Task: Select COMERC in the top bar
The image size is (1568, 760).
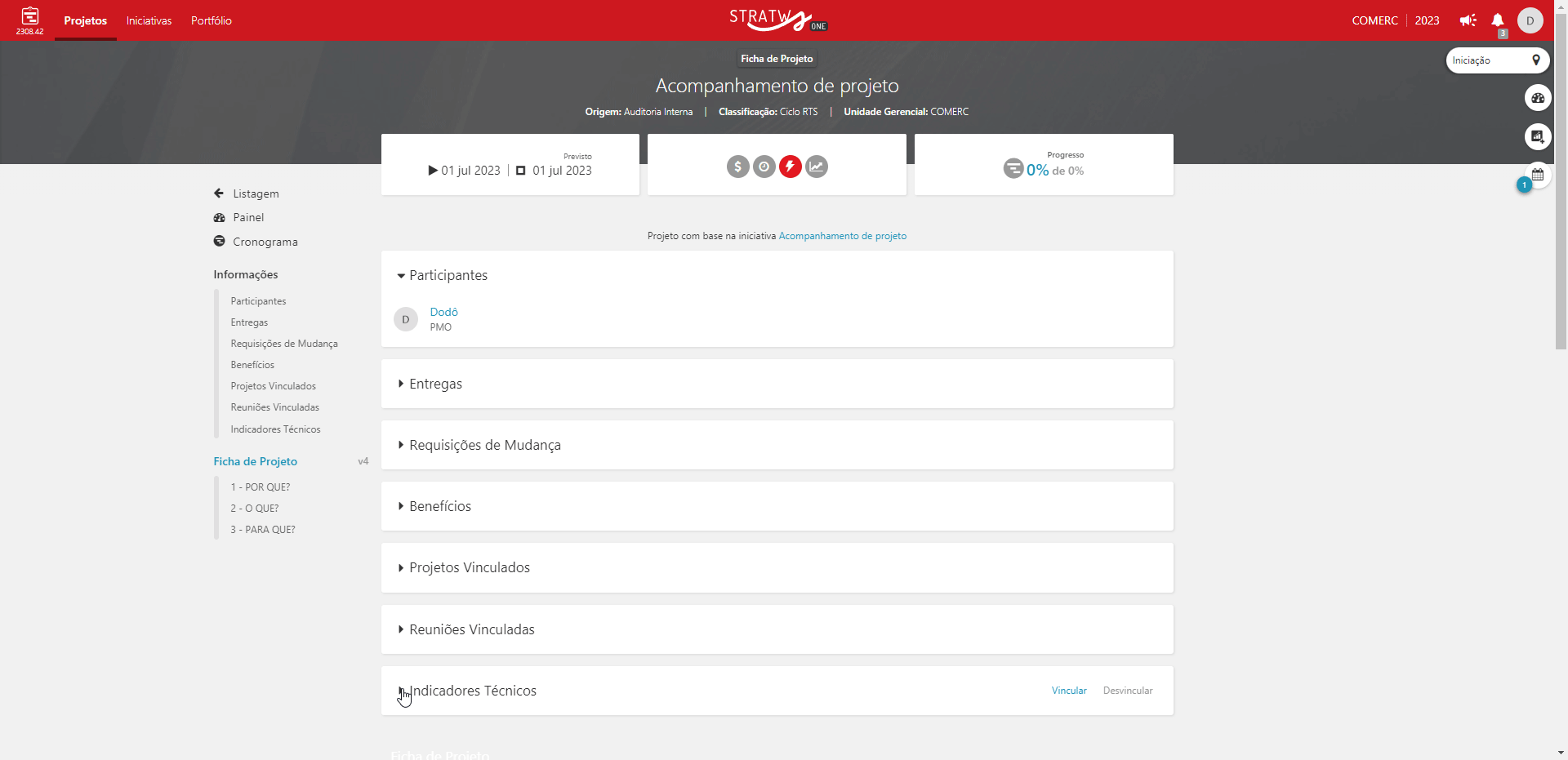Action: tap(1374, 20)
